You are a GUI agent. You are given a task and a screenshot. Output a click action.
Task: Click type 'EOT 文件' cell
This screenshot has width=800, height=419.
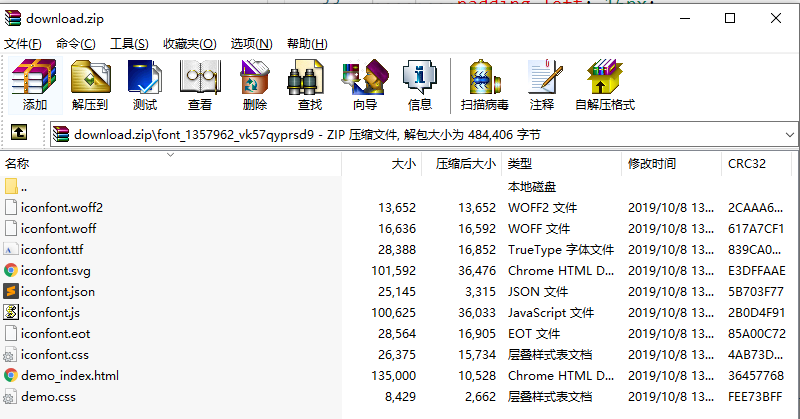click(534, 333)
